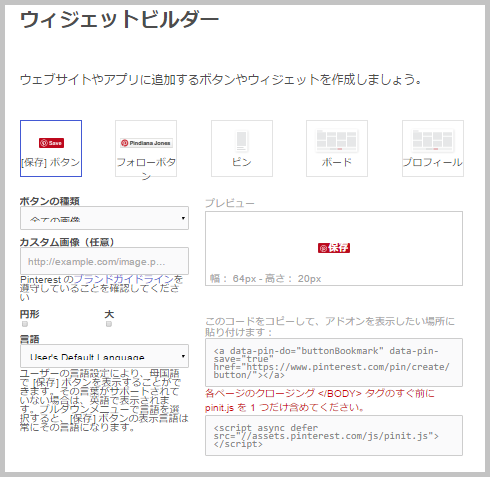The width and height of the screenshot is (490, 477).
Task: Click the board grid icon above ボード
Action: tap(337, 140)
